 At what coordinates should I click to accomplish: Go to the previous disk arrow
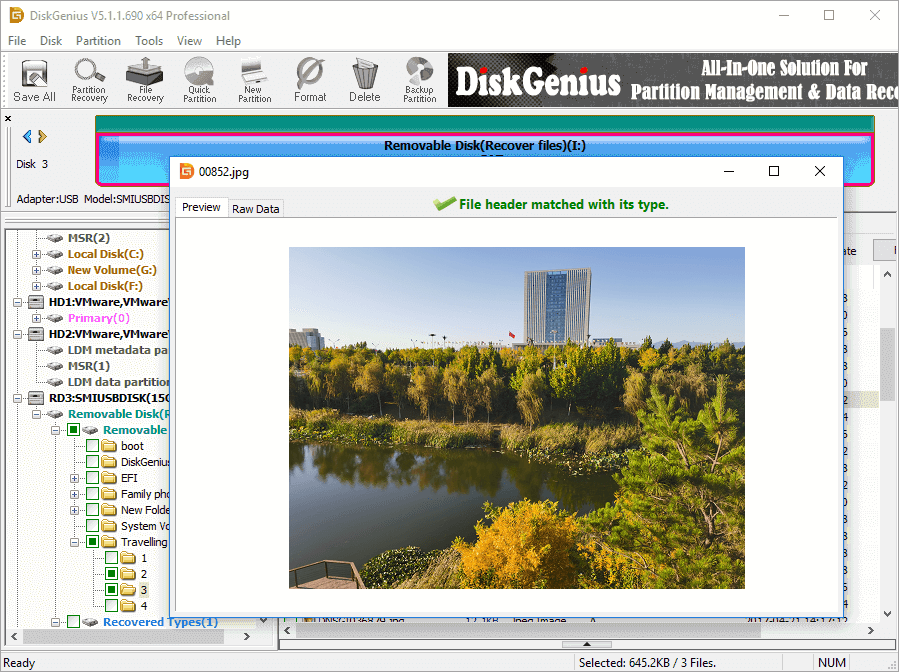27,137
